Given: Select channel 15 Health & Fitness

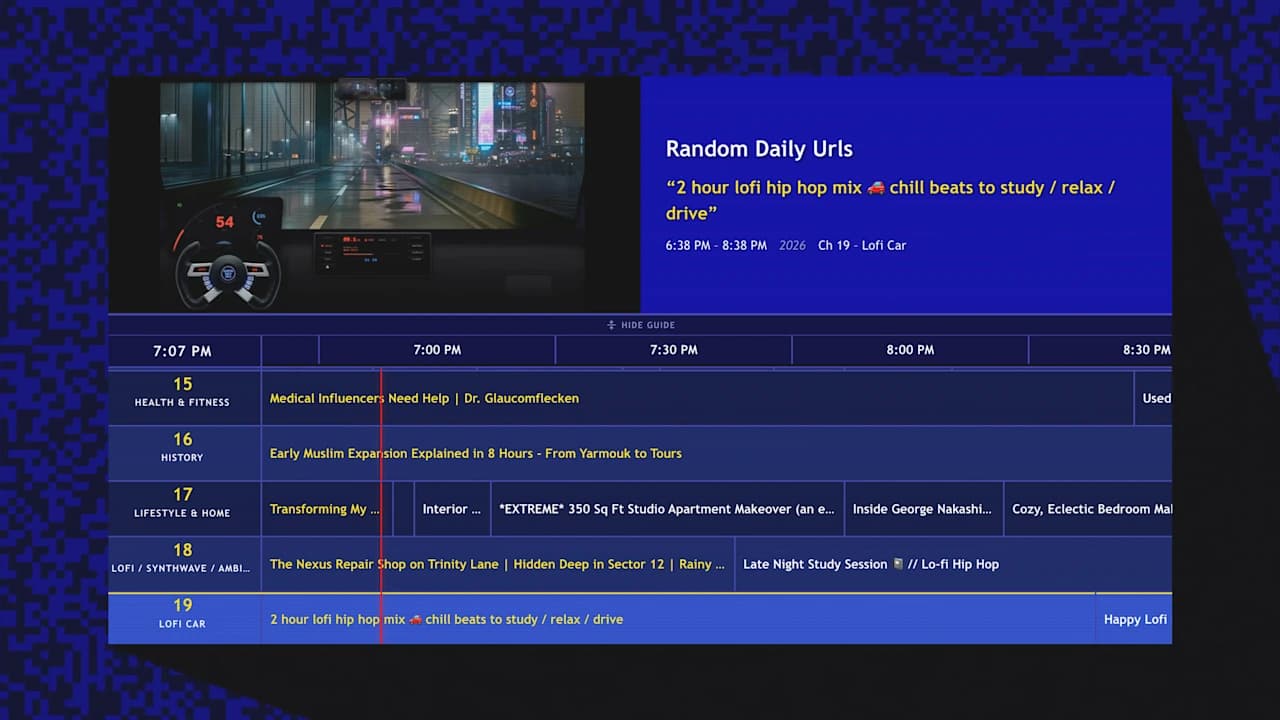Looking at the screenshot, I should (x=182, y=392).
